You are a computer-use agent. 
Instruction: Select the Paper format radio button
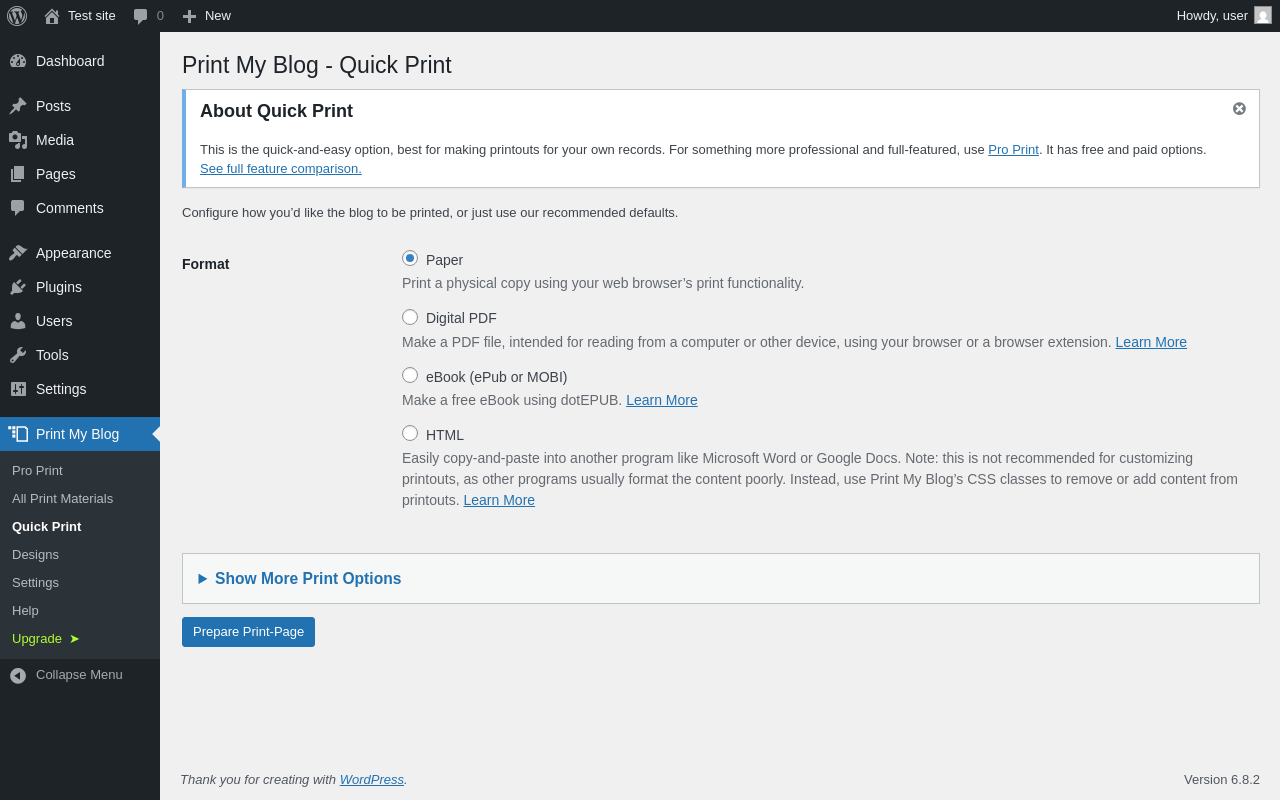click(410, 258)
